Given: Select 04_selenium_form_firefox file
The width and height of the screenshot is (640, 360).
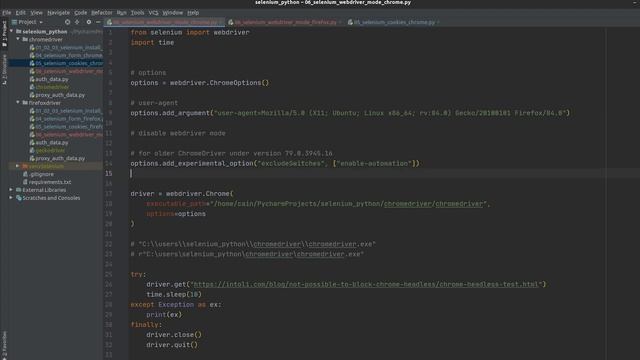Looking at the screenshot, I should 69,119.
